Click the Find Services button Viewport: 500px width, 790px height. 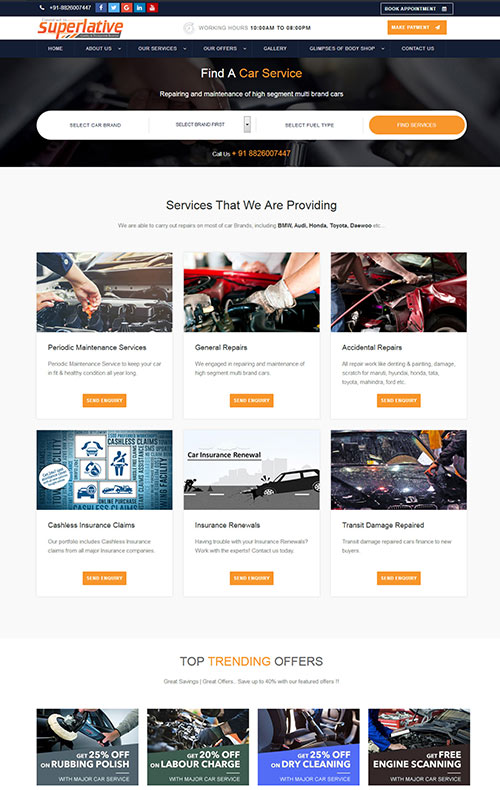[x=416, y=125]
